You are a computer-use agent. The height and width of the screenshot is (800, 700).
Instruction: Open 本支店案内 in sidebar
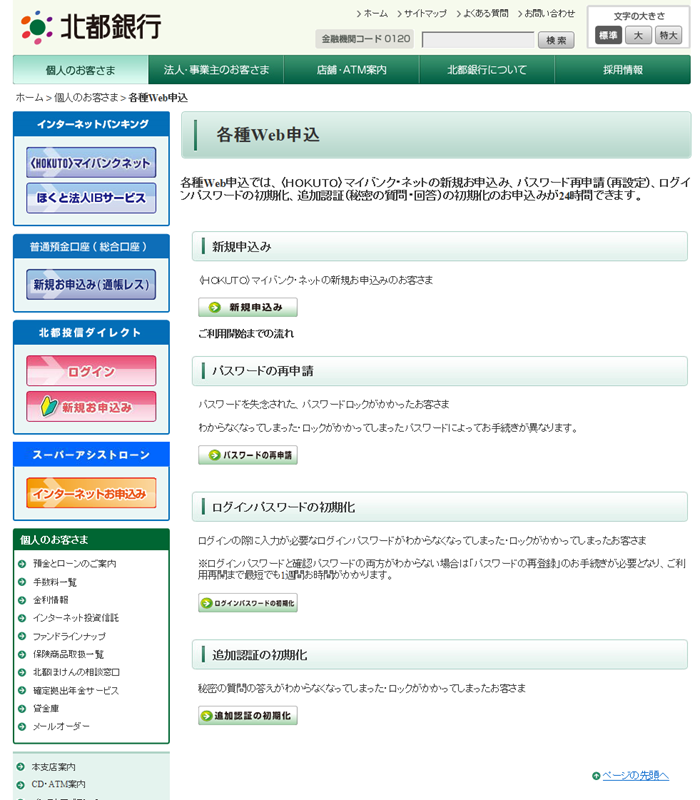click(53, 767)
